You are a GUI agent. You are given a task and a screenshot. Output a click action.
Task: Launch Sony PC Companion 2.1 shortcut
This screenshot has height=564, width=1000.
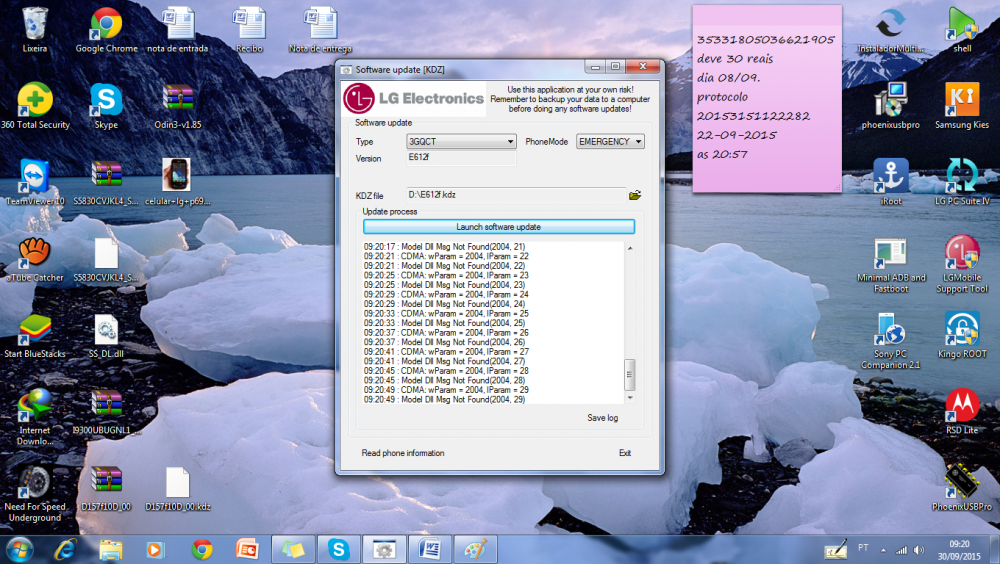pyautogui.click(x=890, y=341)
